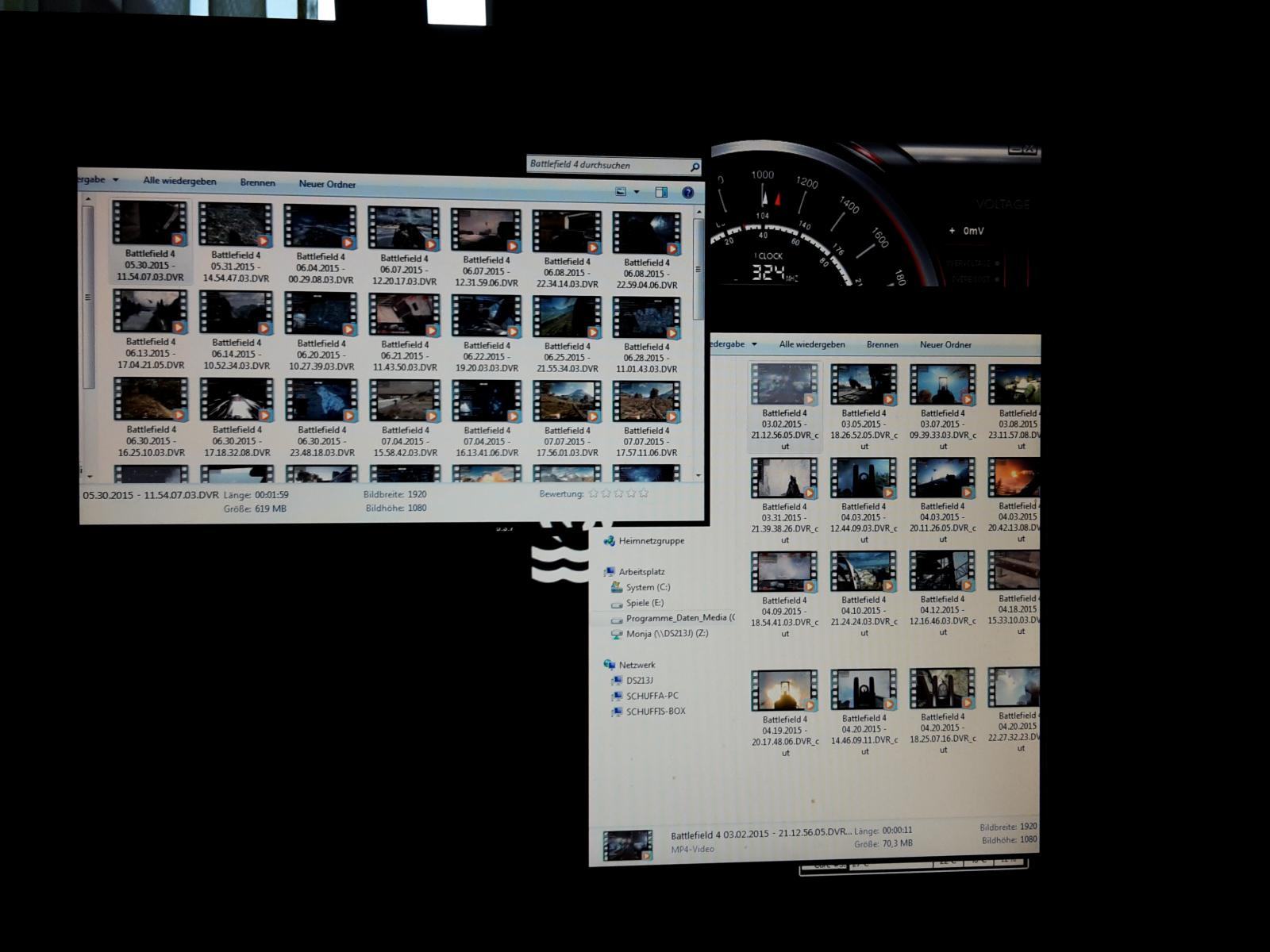Select video 06.14.2015 - 10.52.34.03.DVR

[x=237, y=330]
